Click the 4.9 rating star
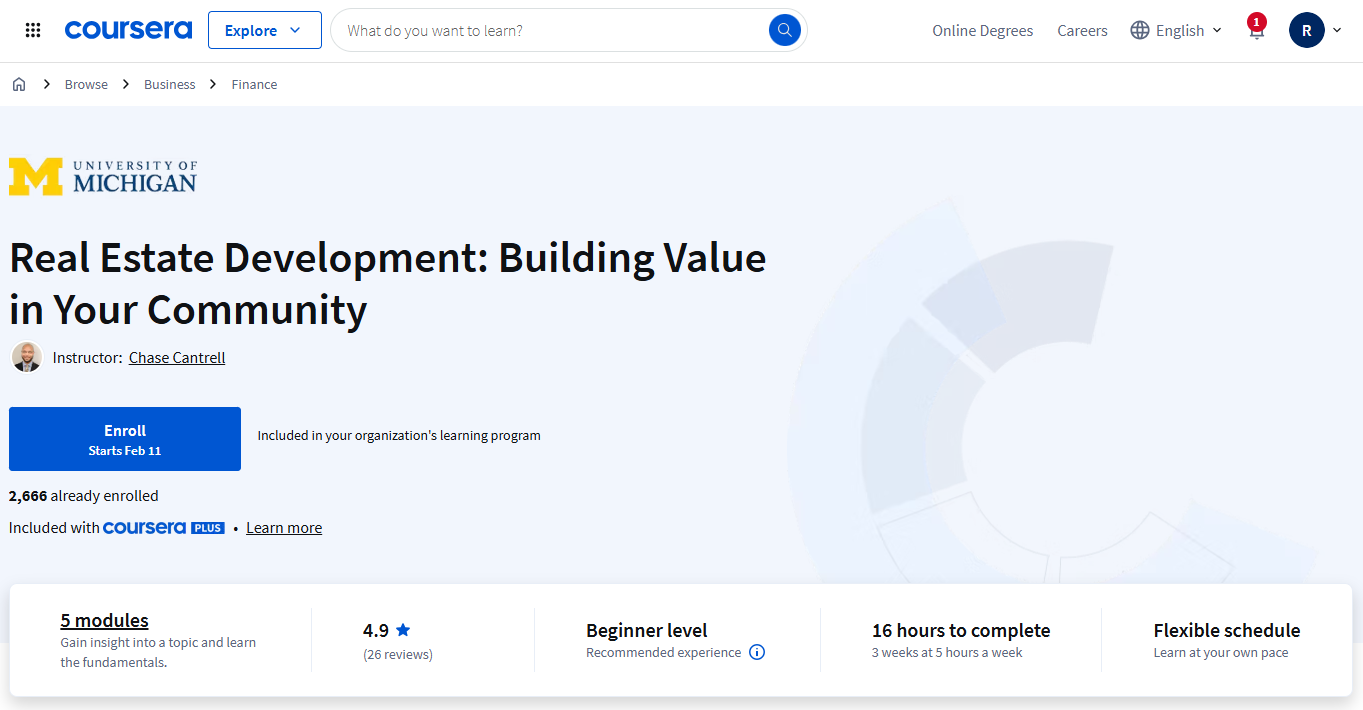This screenshot has height=710, width=1363. coord(403,630)
